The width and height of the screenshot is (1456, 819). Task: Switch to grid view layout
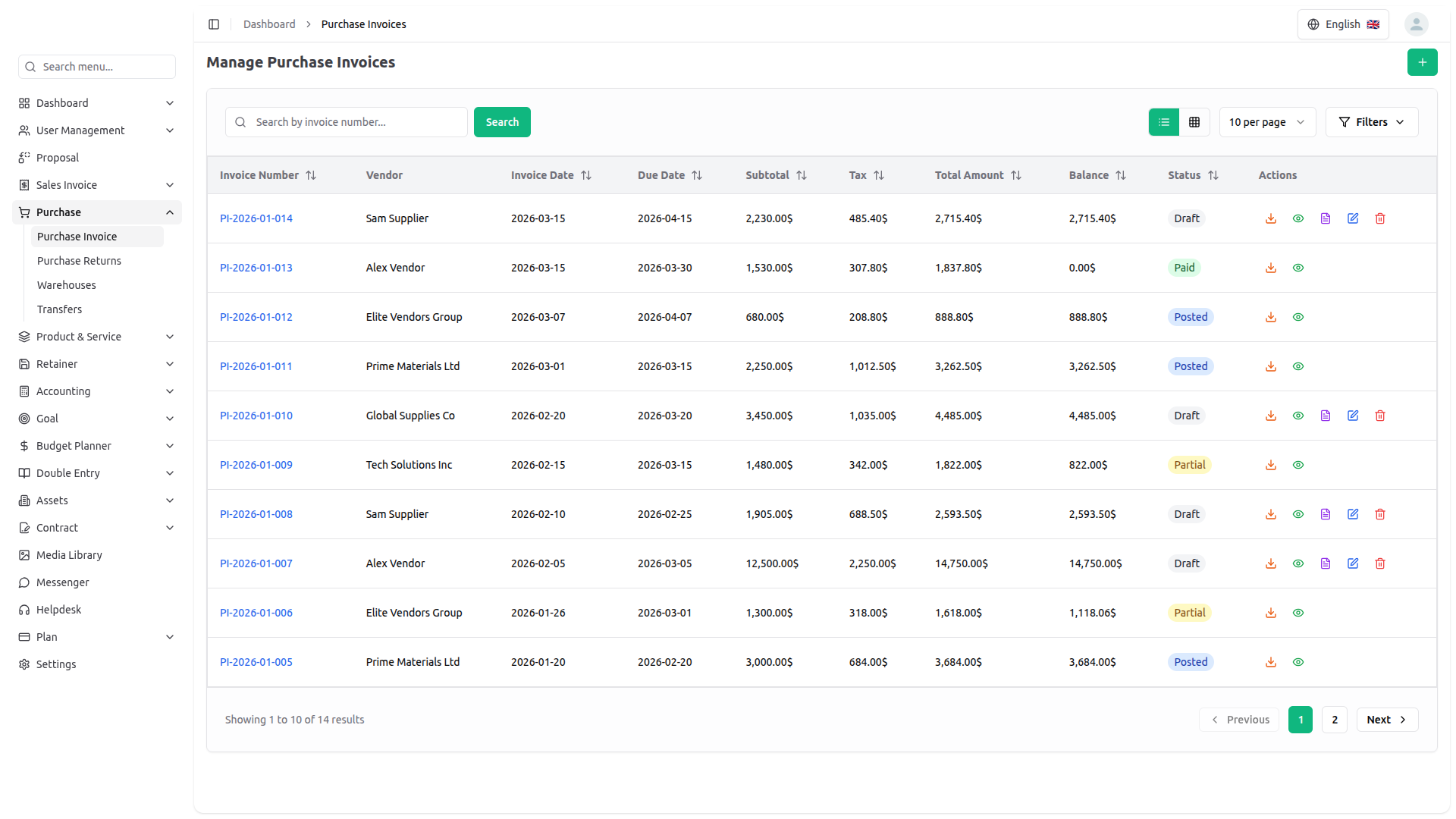pos(1194,122)
